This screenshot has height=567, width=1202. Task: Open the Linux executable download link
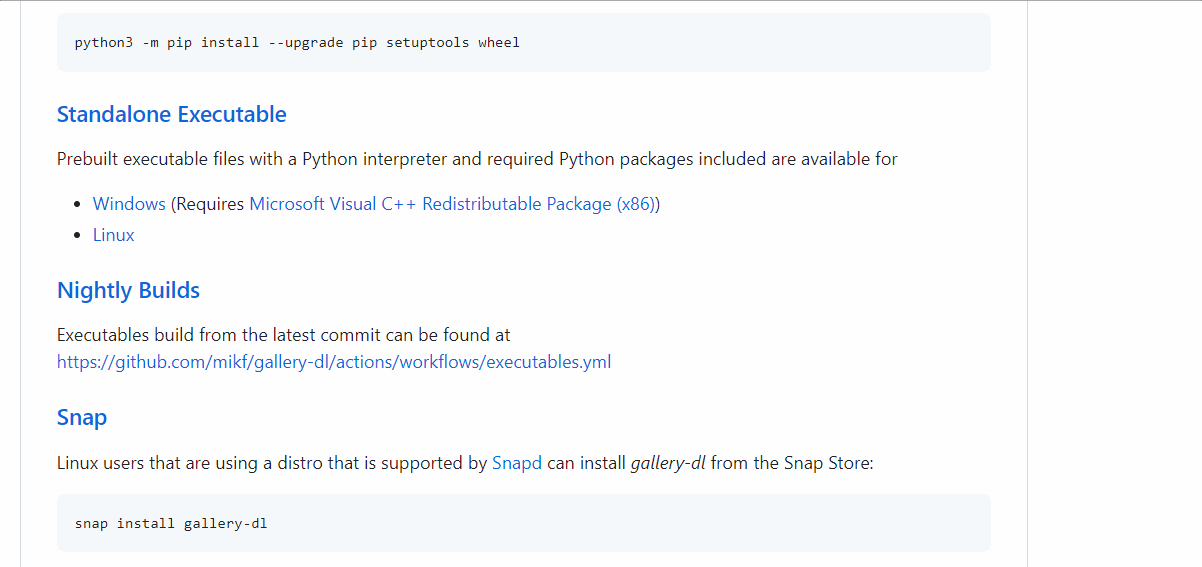point(113,235)
